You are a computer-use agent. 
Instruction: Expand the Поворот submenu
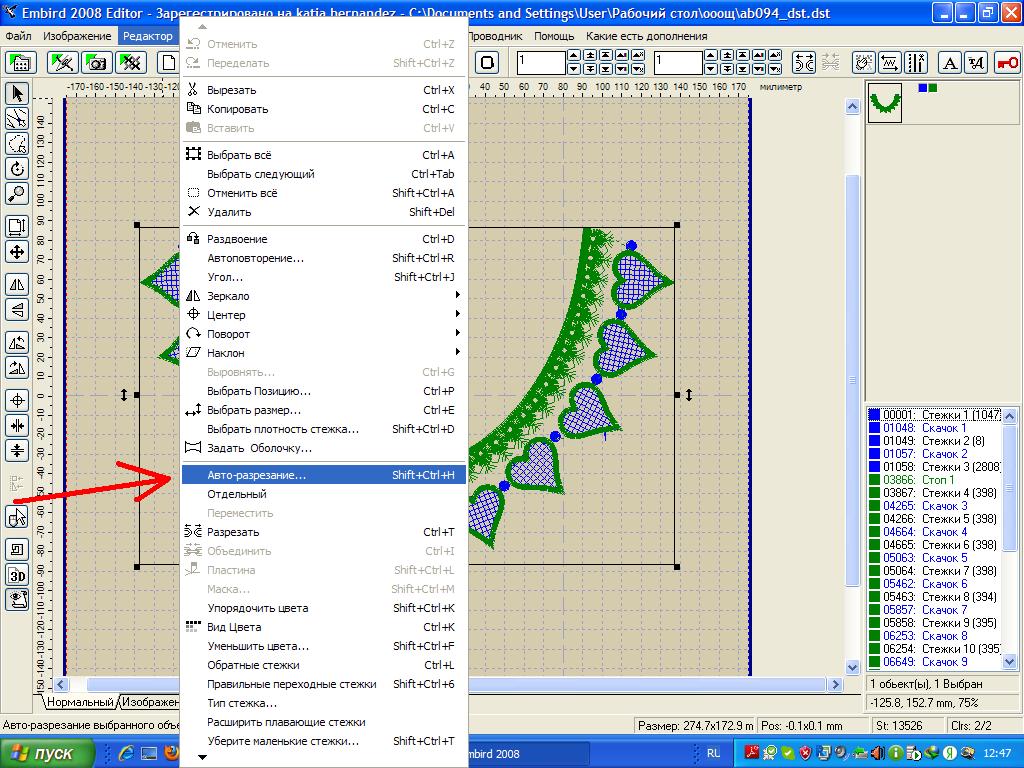320,334
